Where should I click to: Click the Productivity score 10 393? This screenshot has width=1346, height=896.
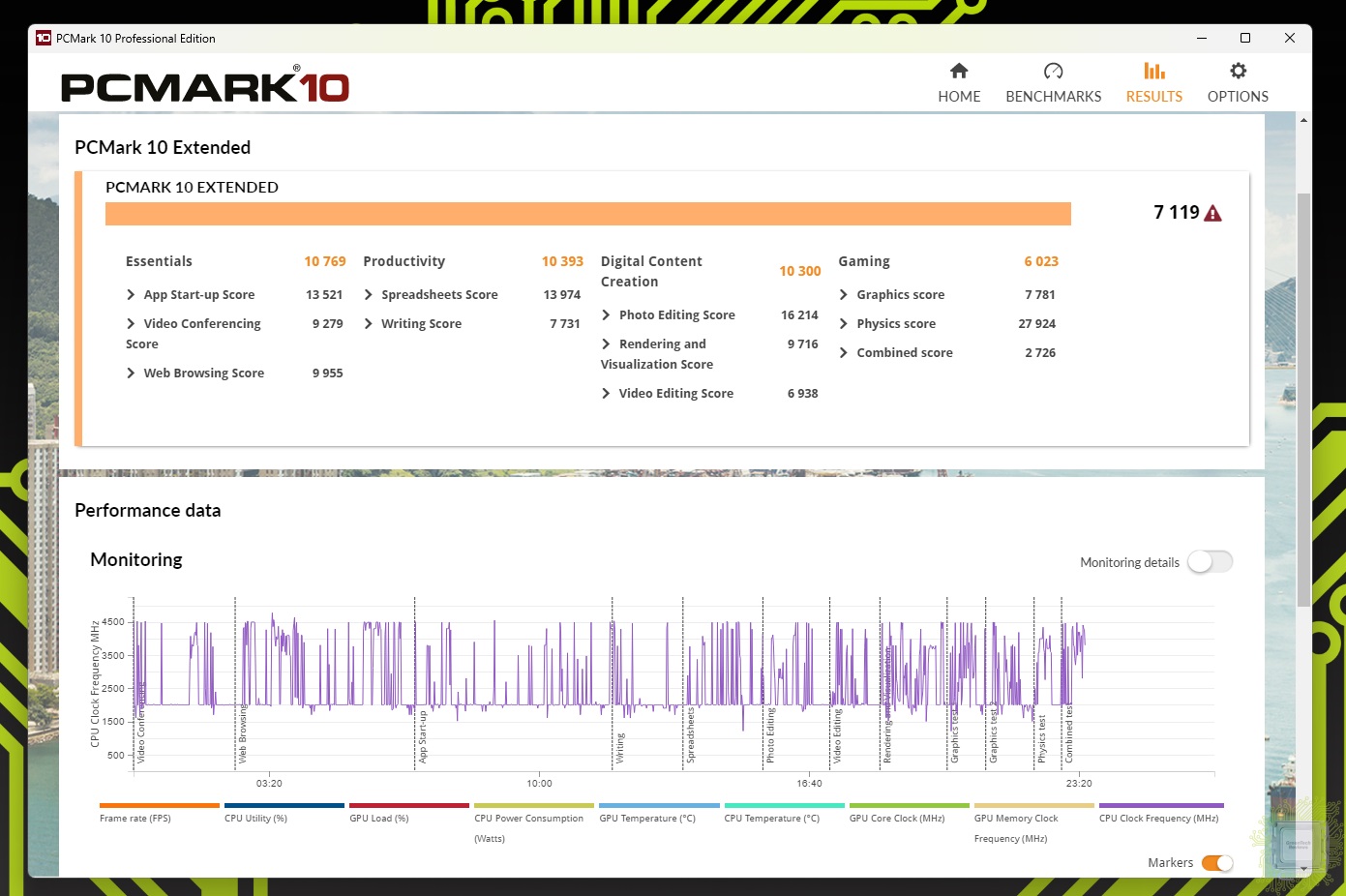pos(562,261)
